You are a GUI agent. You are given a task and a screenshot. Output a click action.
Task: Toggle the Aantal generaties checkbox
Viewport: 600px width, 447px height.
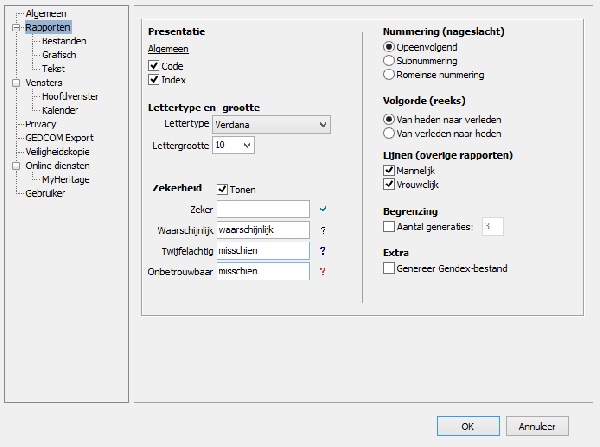389,227
